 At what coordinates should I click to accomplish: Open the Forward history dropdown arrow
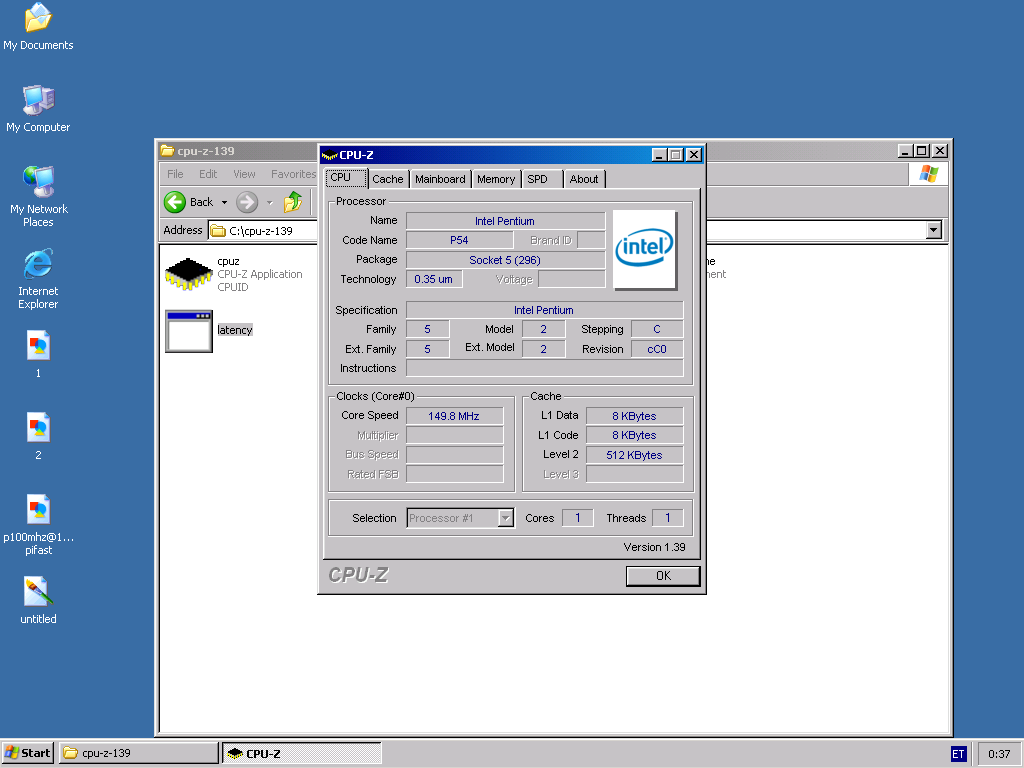click(270, 202)
